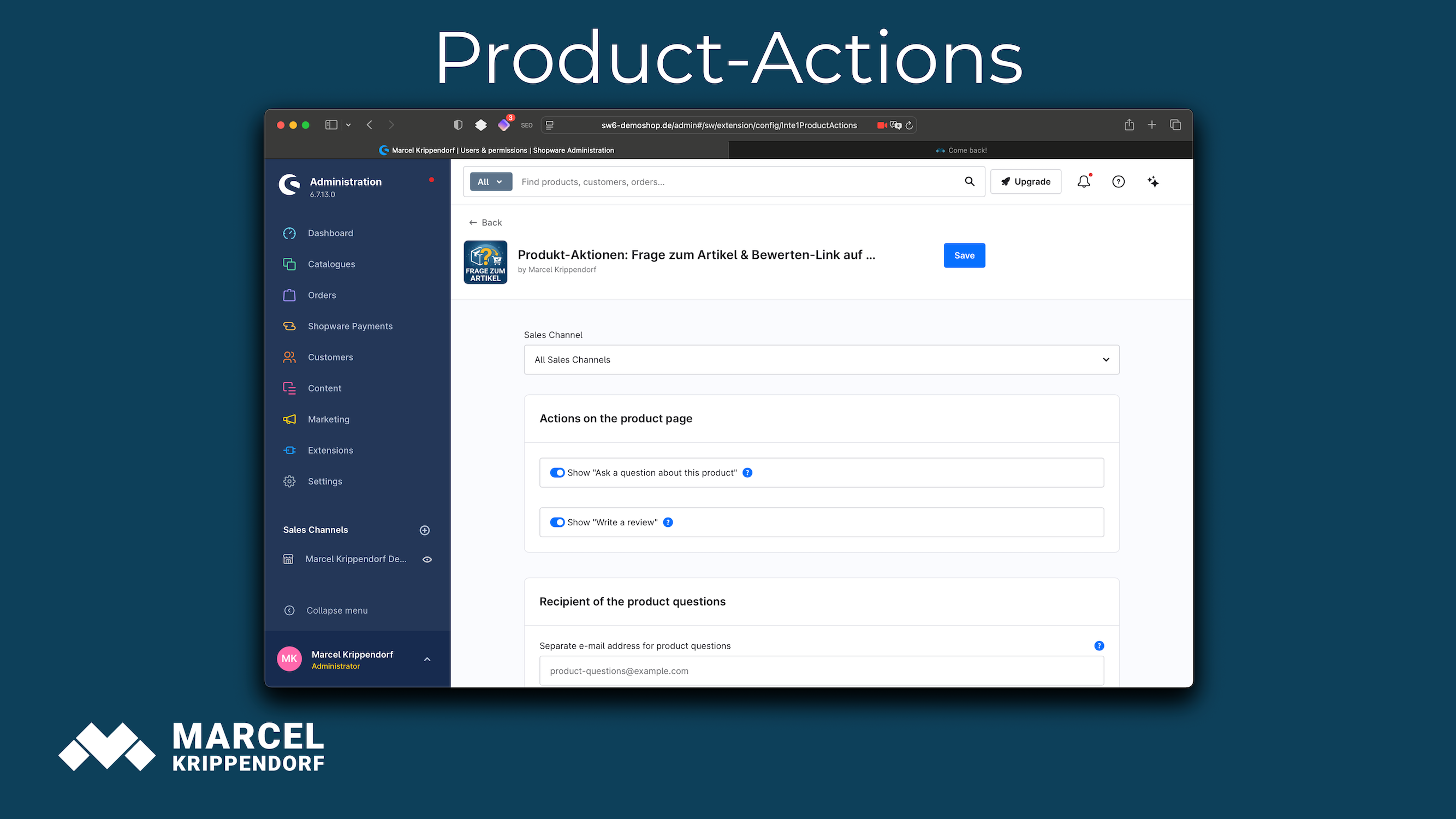Open the notifications bell icon

tap(1084, 181)
